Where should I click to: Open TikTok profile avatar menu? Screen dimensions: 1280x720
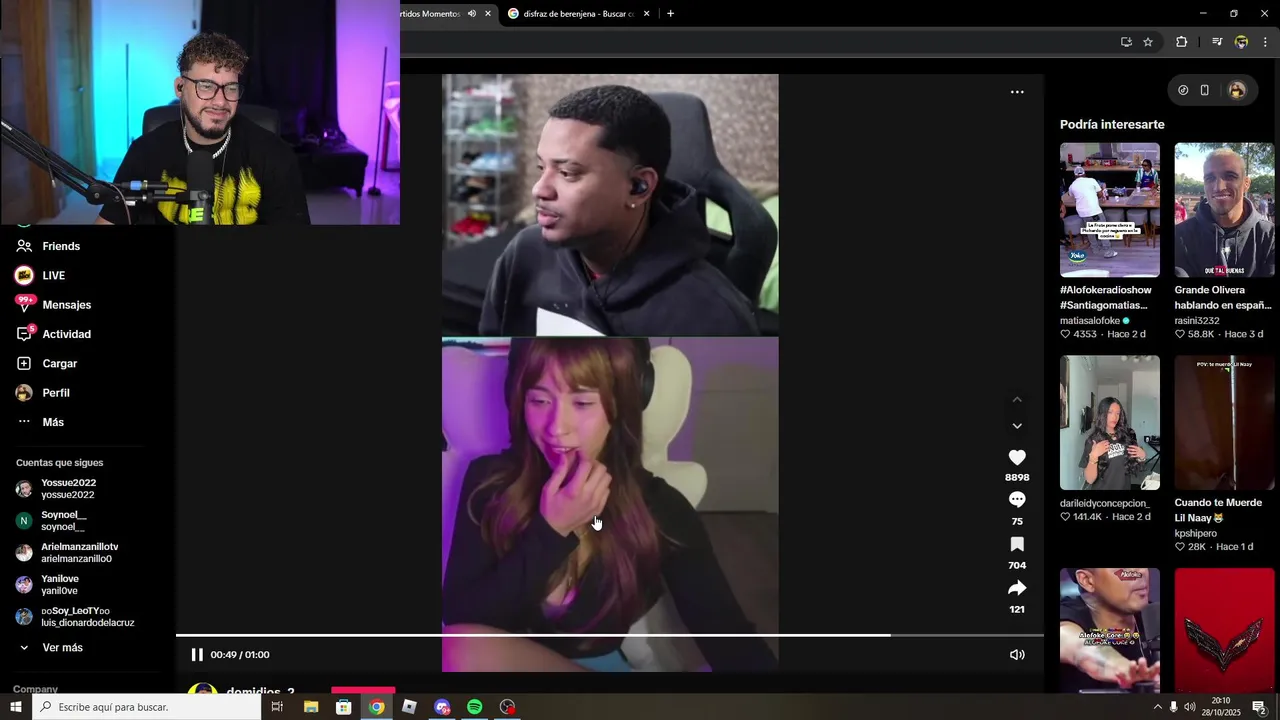click(1237, 90)
